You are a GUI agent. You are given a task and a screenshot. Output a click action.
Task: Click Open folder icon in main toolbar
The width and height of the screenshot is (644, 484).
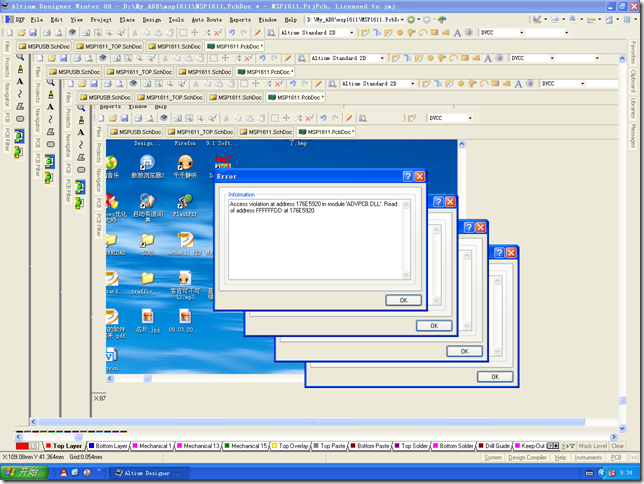(x=21, y=32)
